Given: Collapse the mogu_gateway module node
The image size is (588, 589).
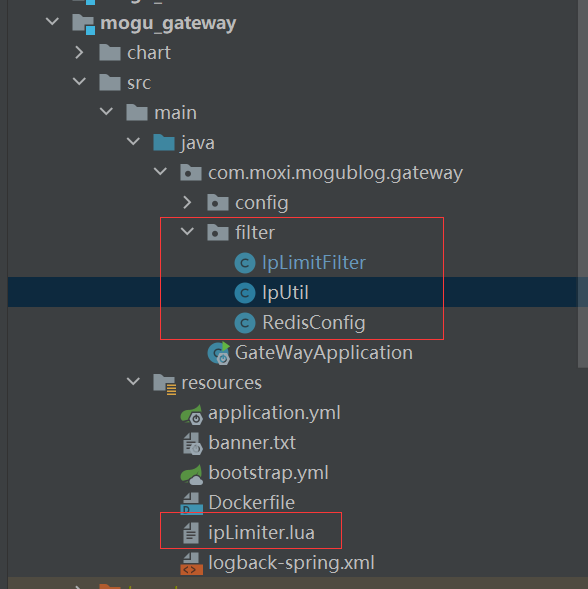Looking at the screenshot, I should 52,21.
